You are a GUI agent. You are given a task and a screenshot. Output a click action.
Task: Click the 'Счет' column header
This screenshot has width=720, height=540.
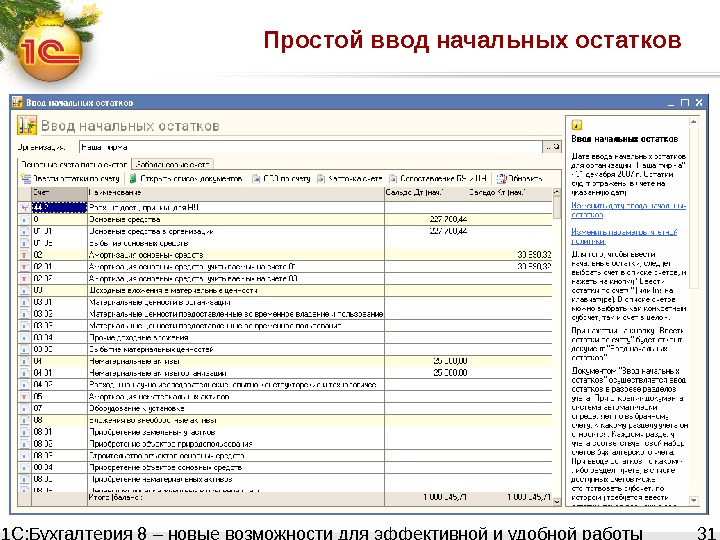(59, 193)
